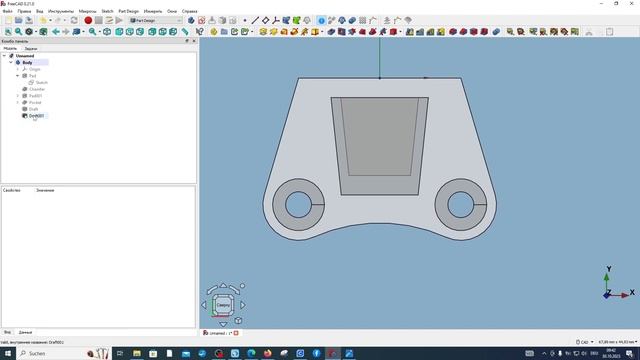The image size is (640, 360).
Task: Open the Правка menu
Action: pyautogui.click(x=24, y=11)
